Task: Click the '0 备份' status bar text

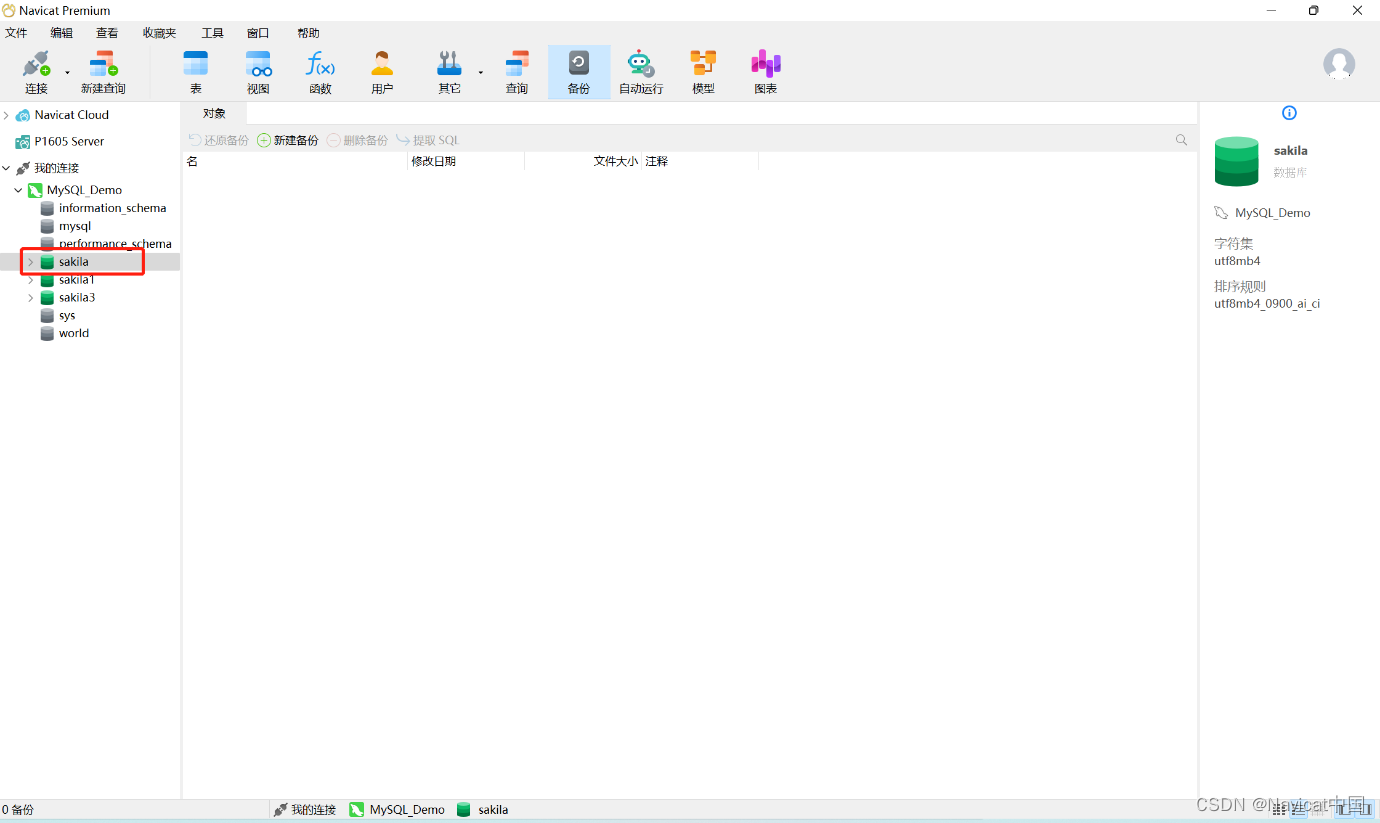Action: (18, 810)
